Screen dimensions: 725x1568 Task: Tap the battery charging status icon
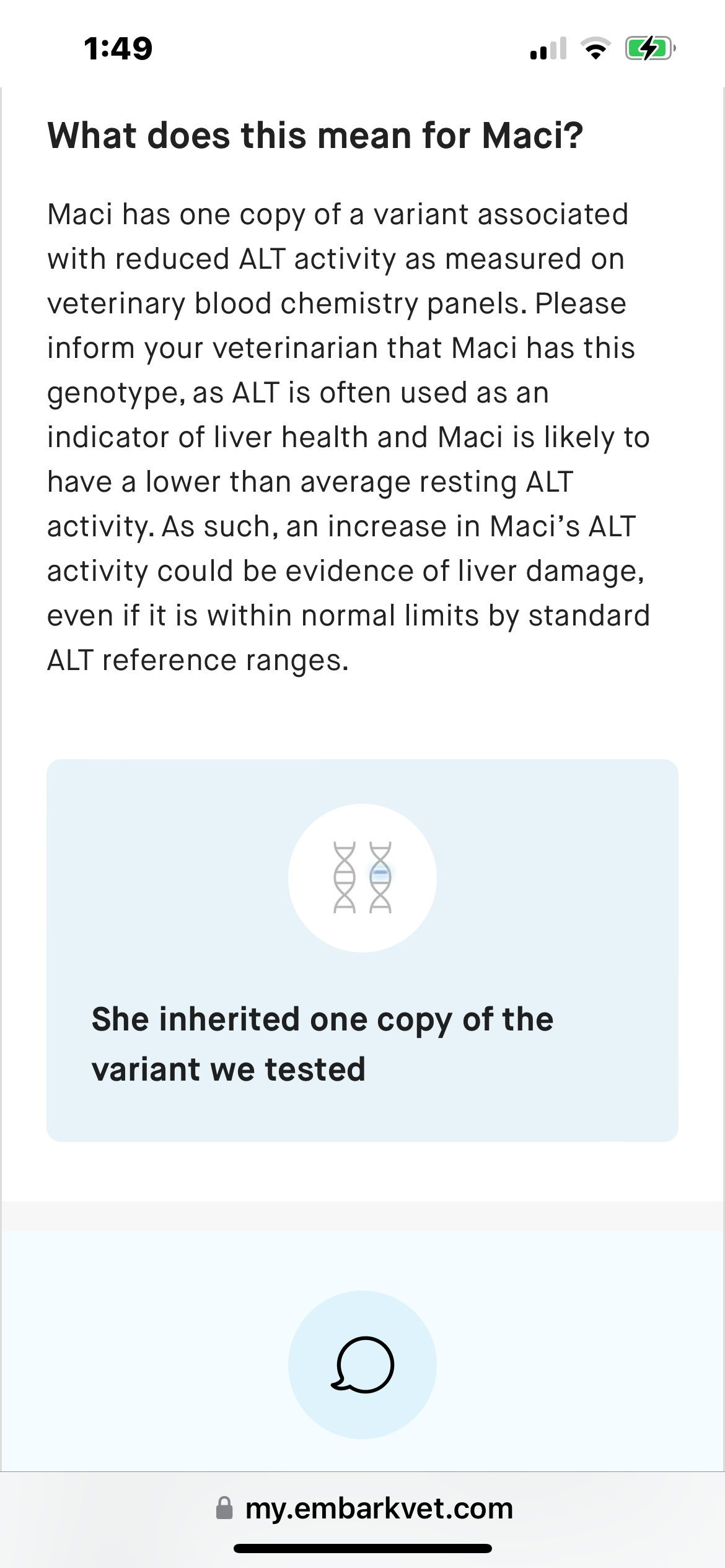pos(650,48)
